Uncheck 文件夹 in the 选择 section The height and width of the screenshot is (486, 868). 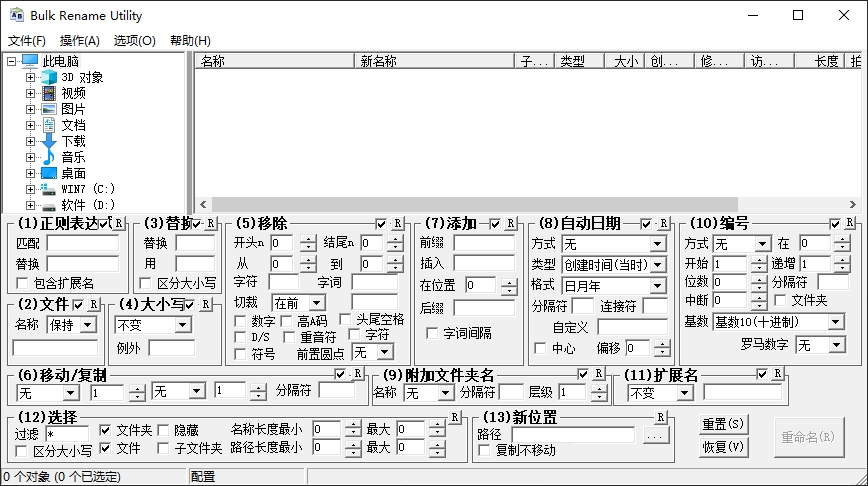coord(105,430)
